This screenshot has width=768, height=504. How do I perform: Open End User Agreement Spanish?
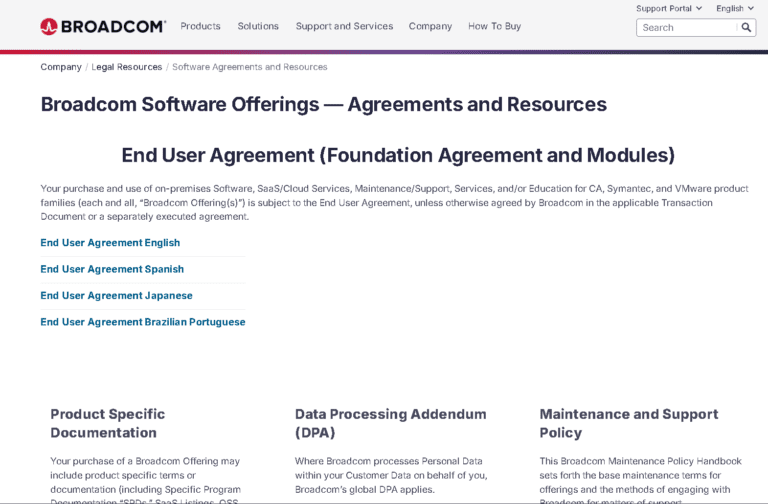pos(112,269)
